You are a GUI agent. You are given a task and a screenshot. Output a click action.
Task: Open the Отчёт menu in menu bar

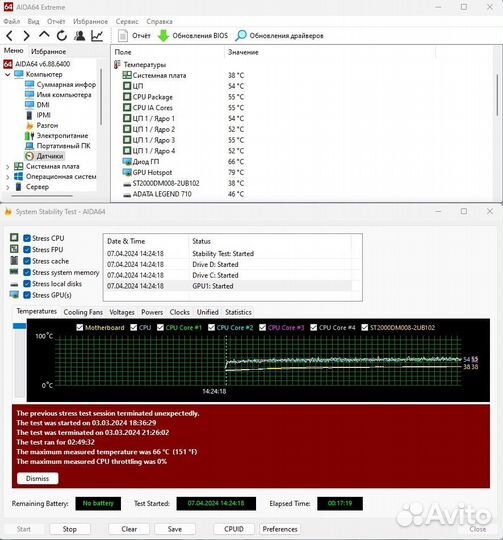(x=56, y=21)
